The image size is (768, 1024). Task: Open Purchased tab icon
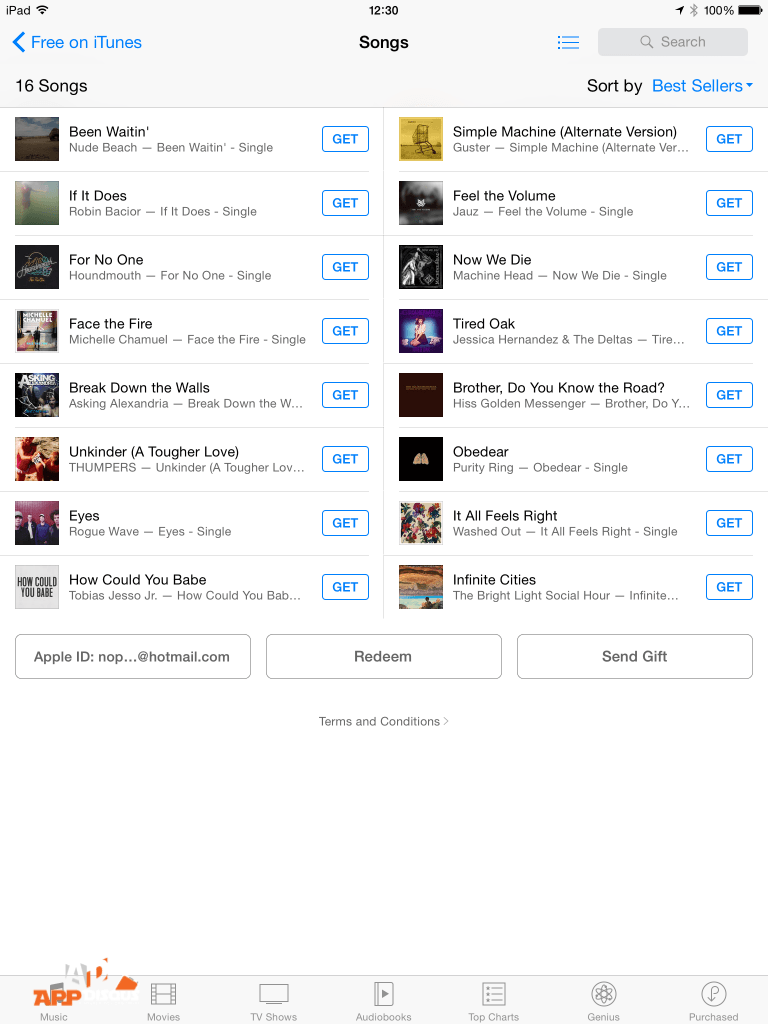(x=714, y=994)
